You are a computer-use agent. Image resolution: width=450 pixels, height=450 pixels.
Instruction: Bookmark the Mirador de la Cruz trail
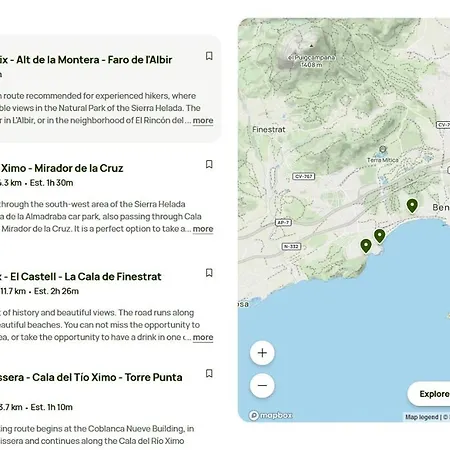click(x=209, y=164)
